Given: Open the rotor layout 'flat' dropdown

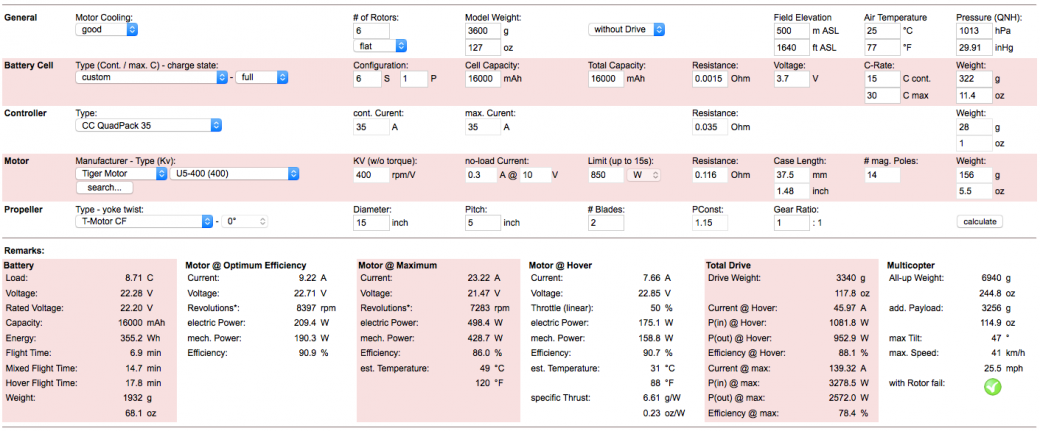Looking at the screenshot, I should (380, 46).
